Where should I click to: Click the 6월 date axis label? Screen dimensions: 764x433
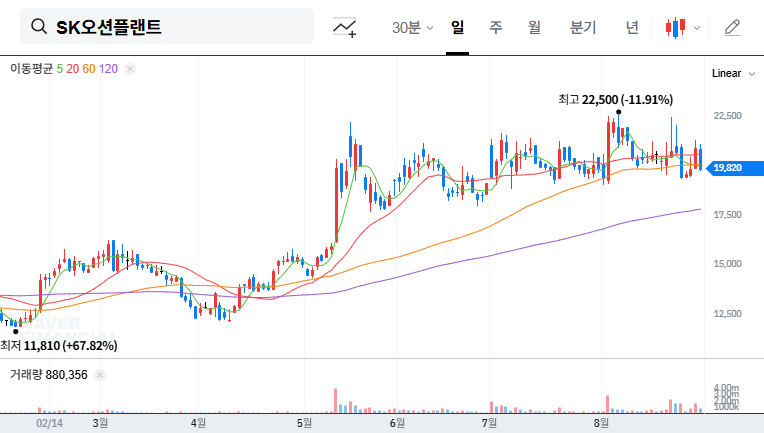pyautogui.click(x=397, y=423)
